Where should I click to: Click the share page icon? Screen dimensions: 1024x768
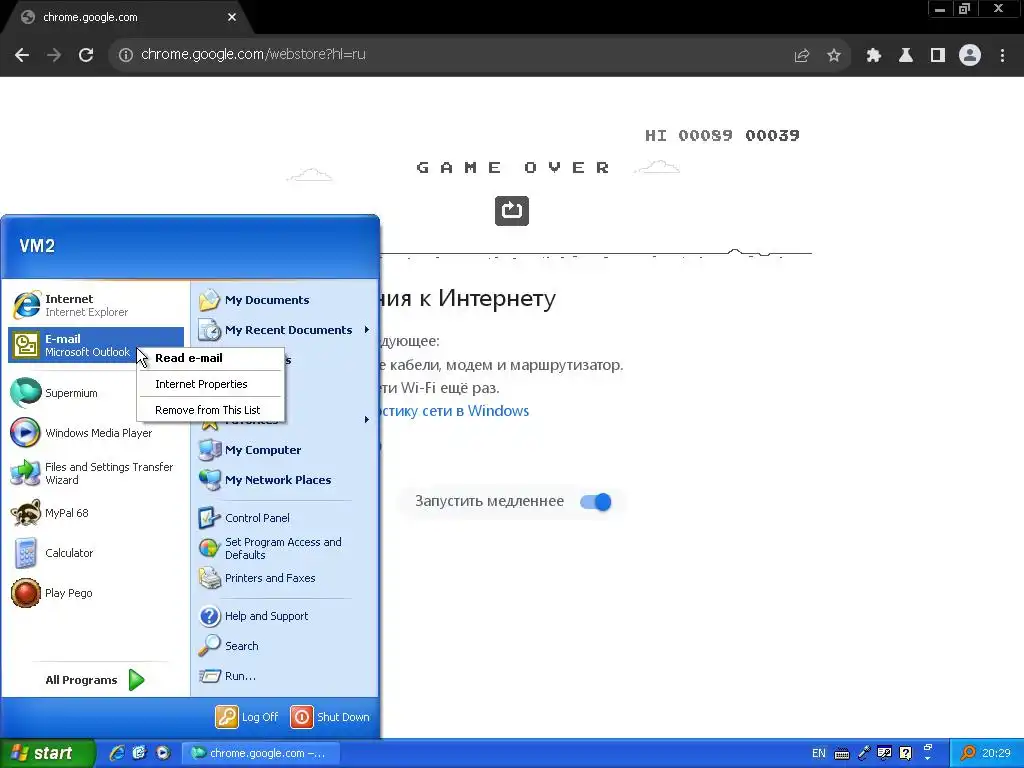click(x=802, y=55)
